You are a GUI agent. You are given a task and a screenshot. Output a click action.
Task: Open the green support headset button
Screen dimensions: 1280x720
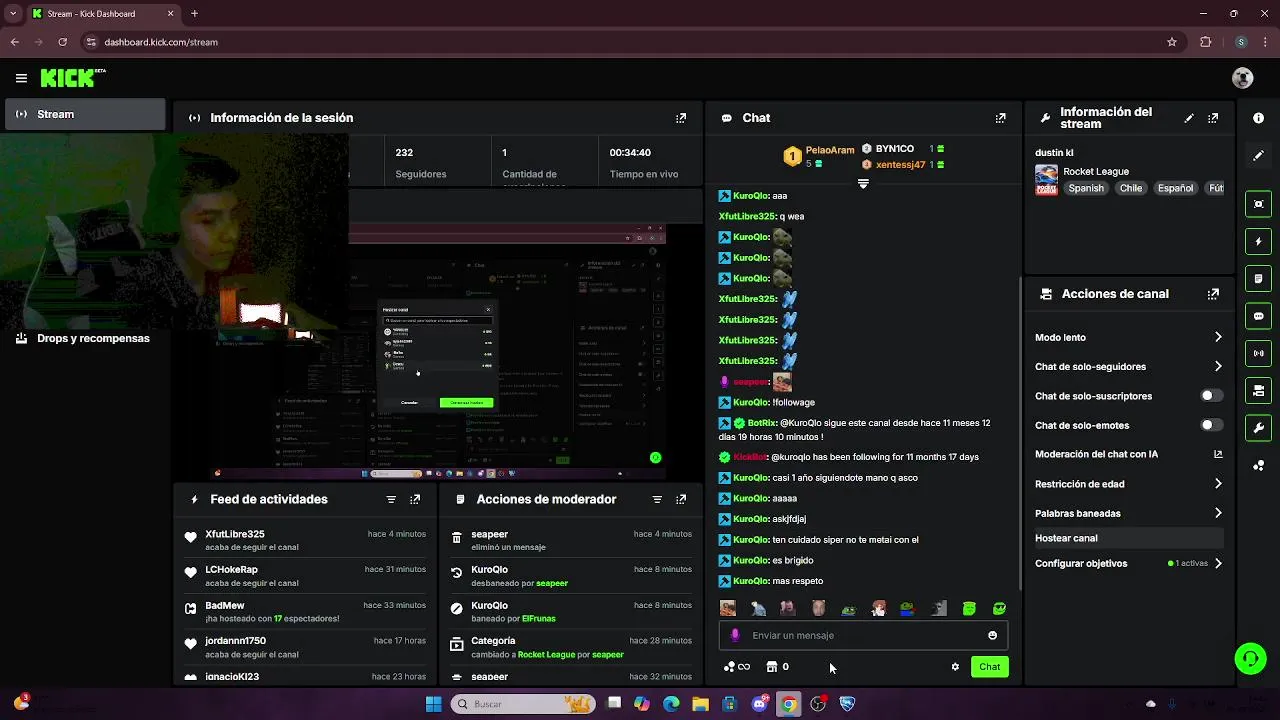coord(1250,658)
